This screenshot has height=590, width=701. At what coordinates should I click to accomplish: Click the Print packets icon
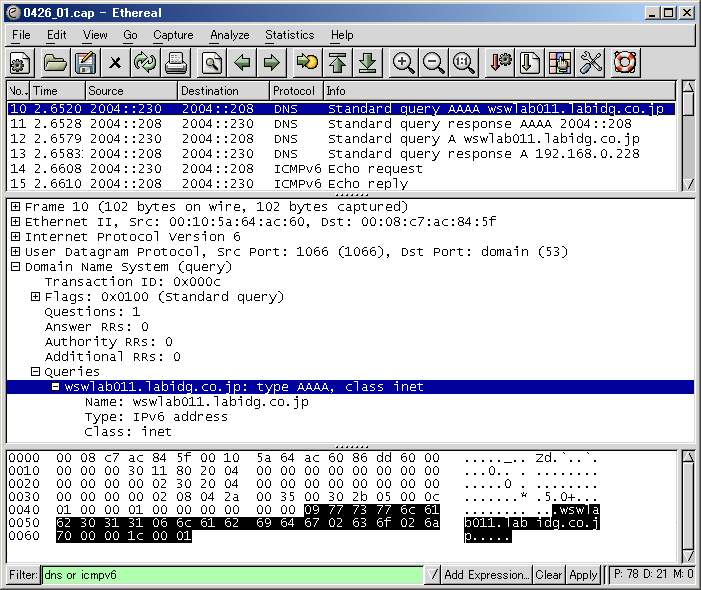pos(176,63)
